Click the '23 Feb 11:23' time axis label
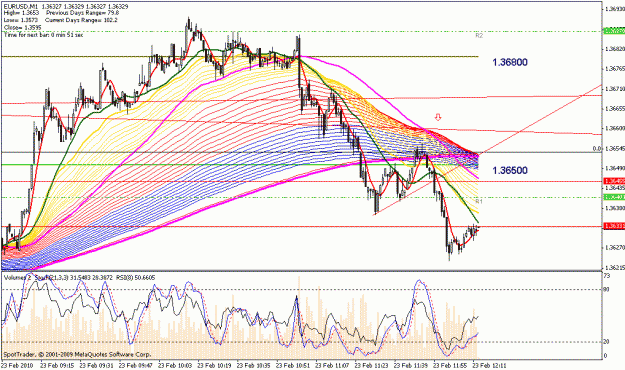 coord(371,365)
